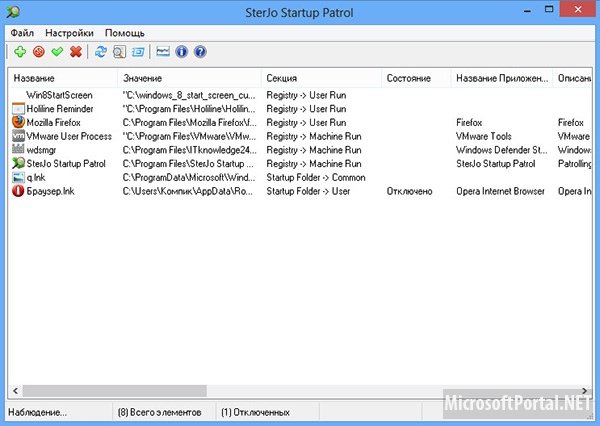Click the Отключено status cell
The image size is (600, 426).
click(x=409, y=191)
